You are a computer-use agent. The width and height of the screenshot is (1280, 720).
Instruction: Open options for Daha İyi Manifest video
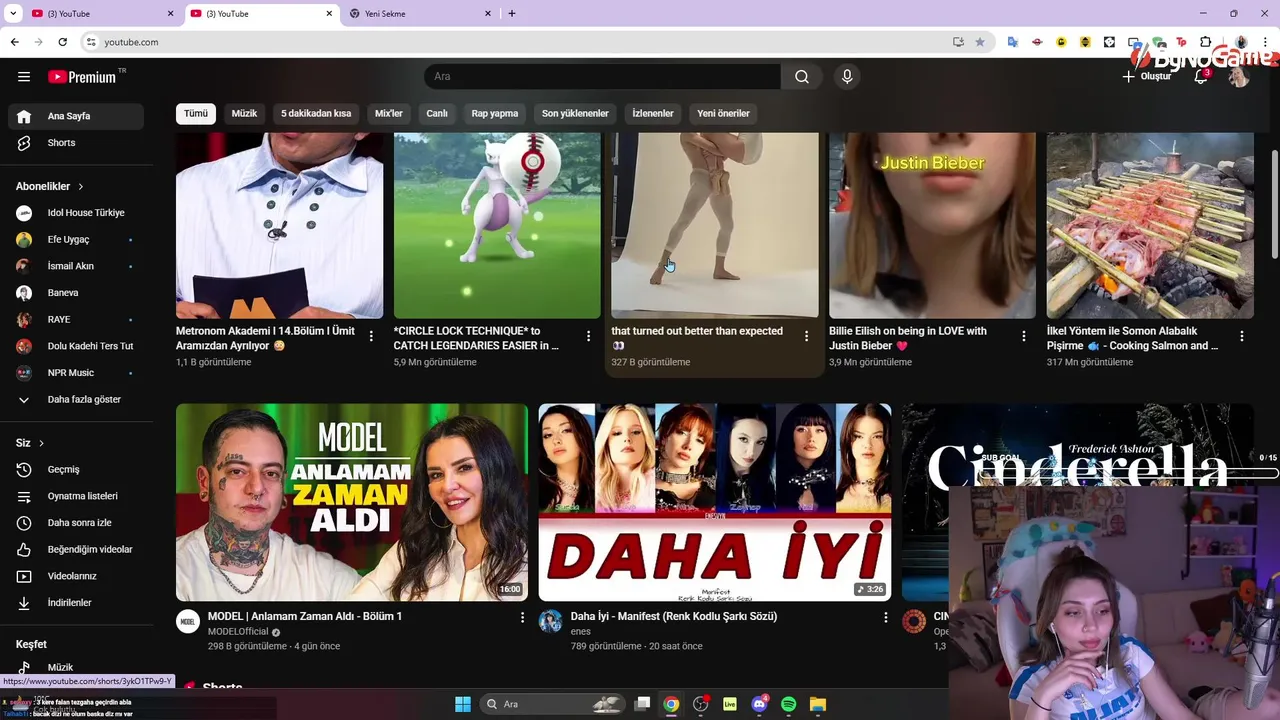click(x=885, y=618)
